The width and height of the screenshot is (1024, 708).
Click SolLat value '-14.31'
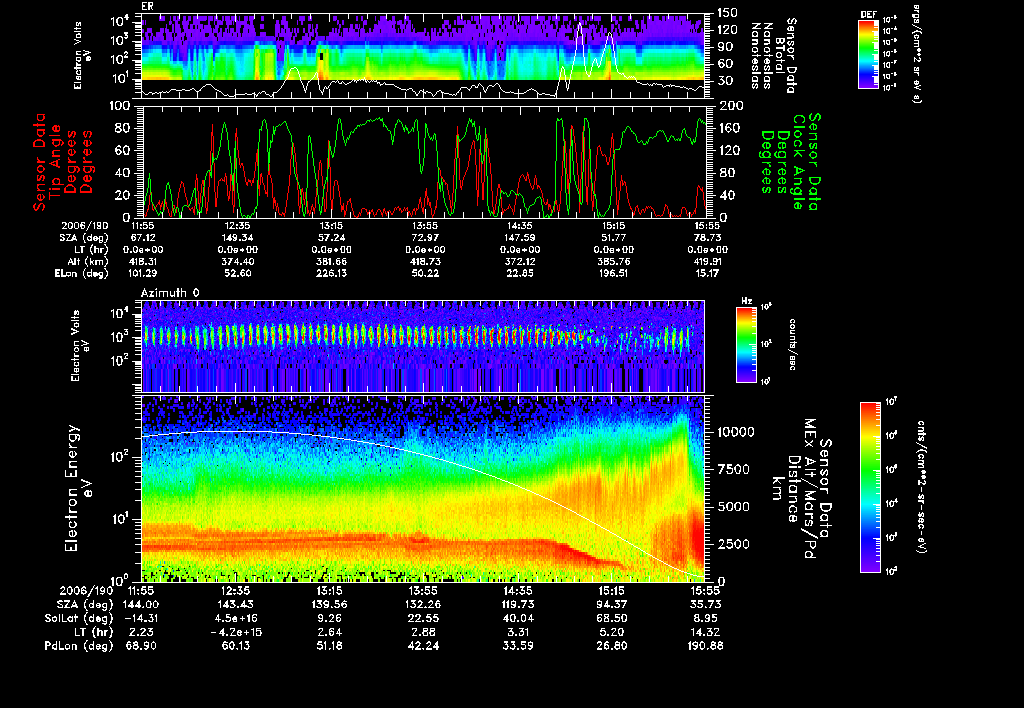142,618
